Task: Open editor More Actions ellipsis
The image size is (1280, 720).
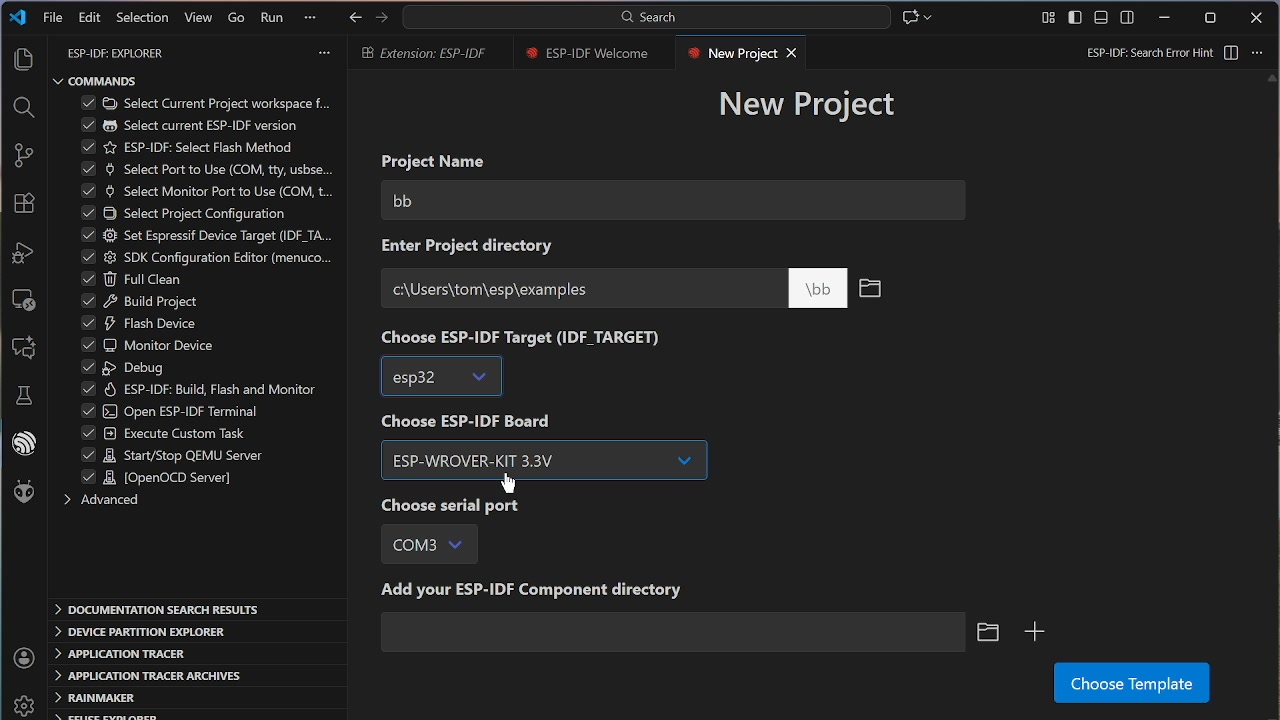Action: 1257,53
